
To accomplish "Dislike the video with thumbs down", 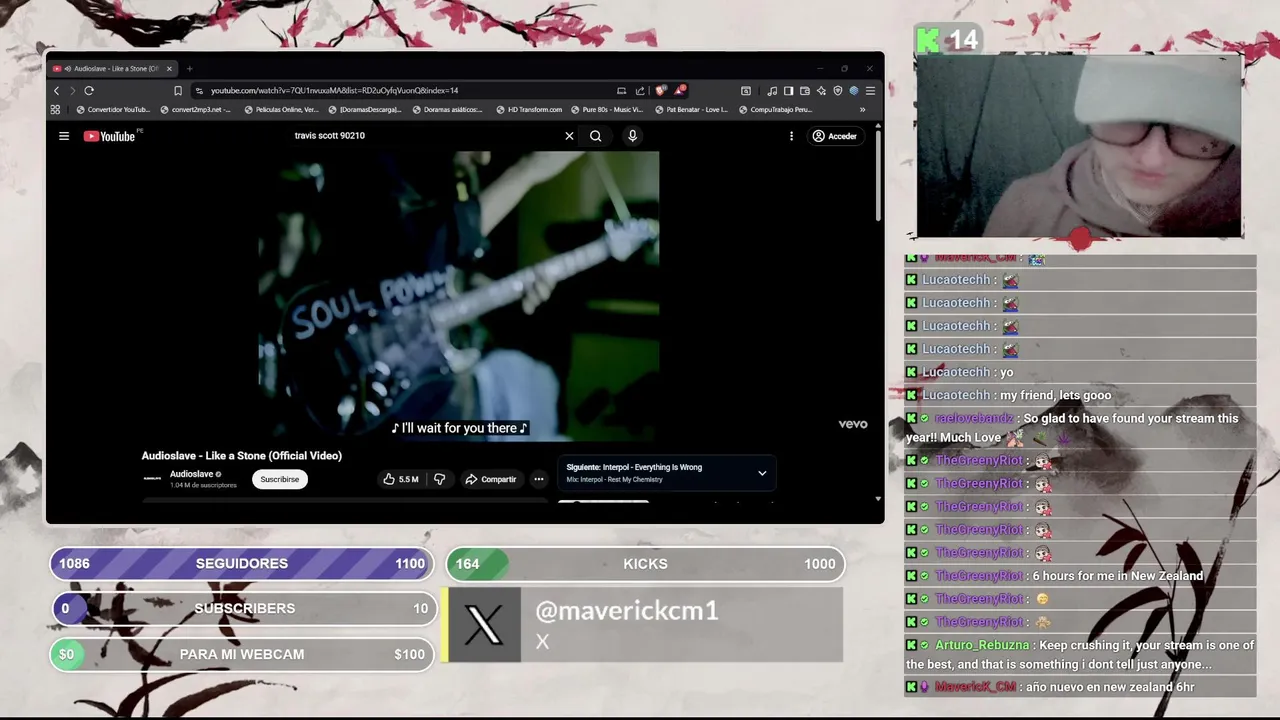I will click(x=439, y=479).
